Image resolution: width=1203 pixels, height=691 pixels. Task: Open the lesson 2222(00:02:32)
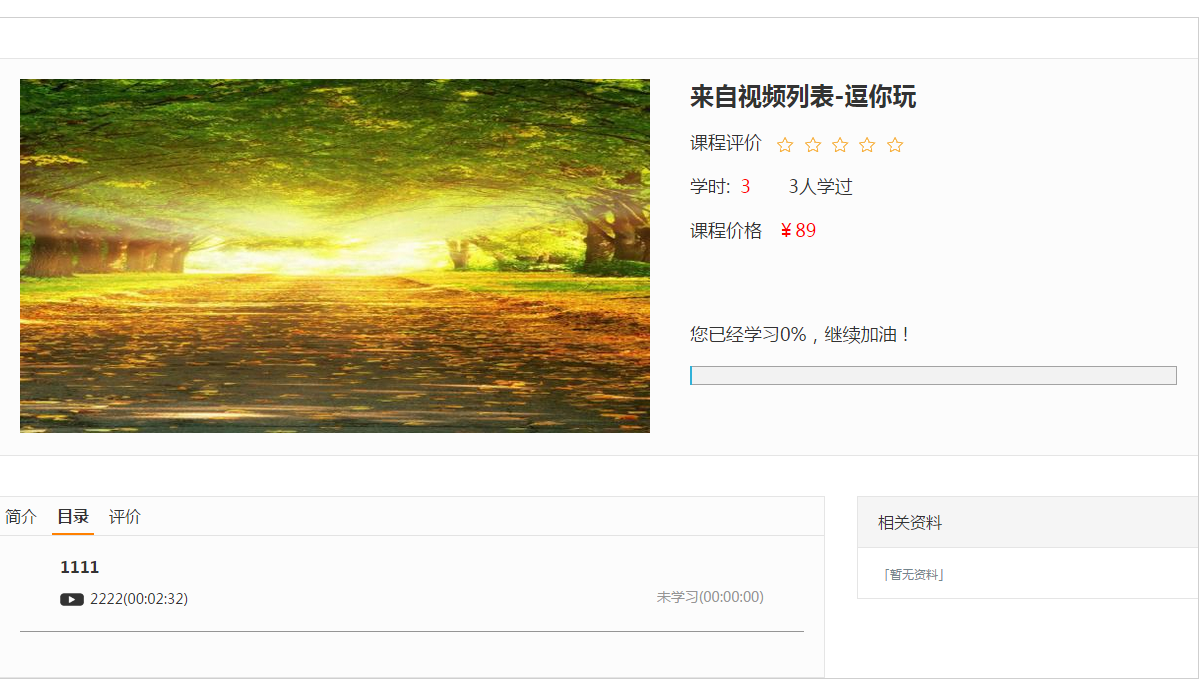(x=139, y=599)
